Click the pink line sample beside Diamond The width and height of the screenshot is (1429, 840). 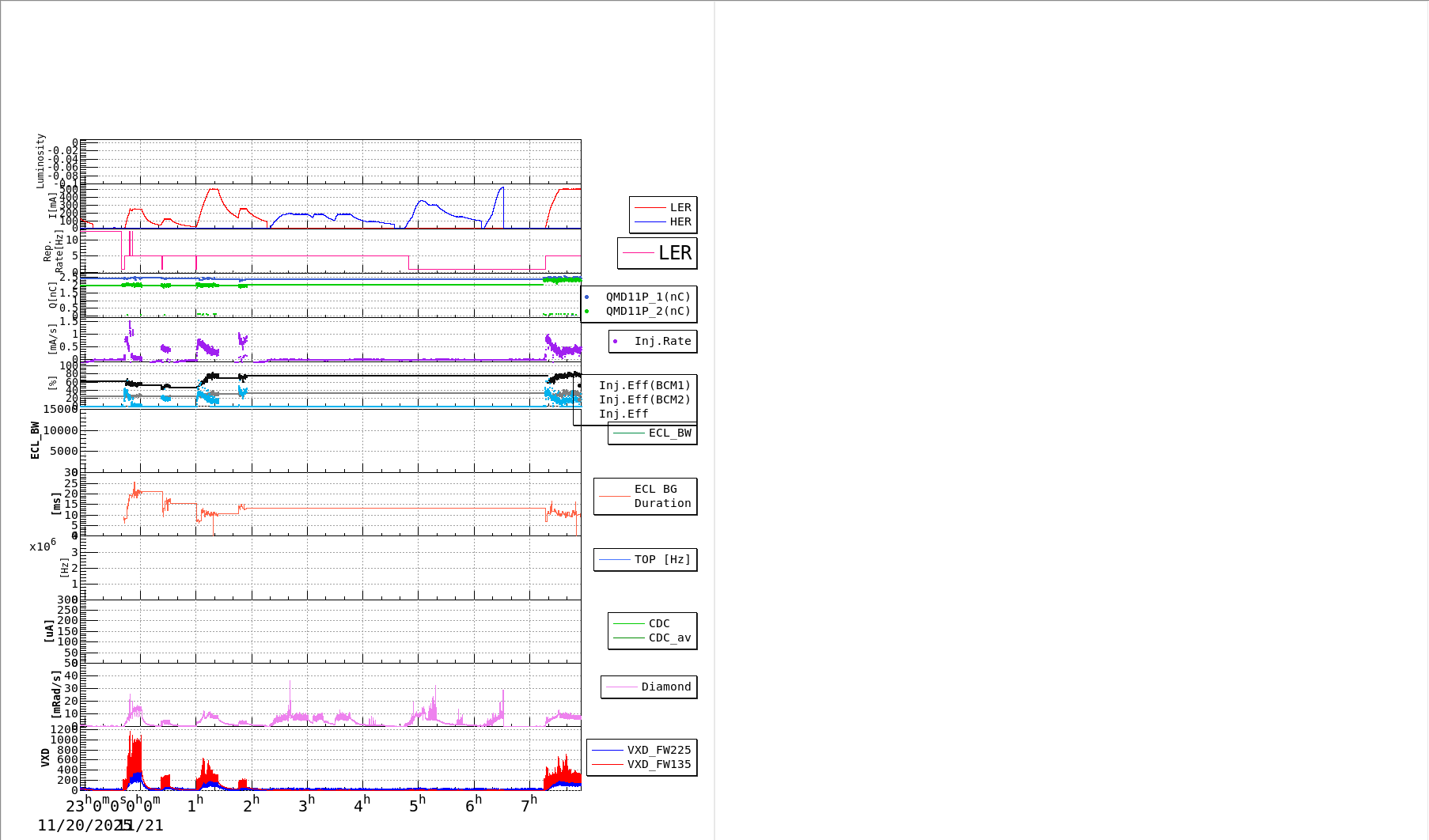pos(621,687)
